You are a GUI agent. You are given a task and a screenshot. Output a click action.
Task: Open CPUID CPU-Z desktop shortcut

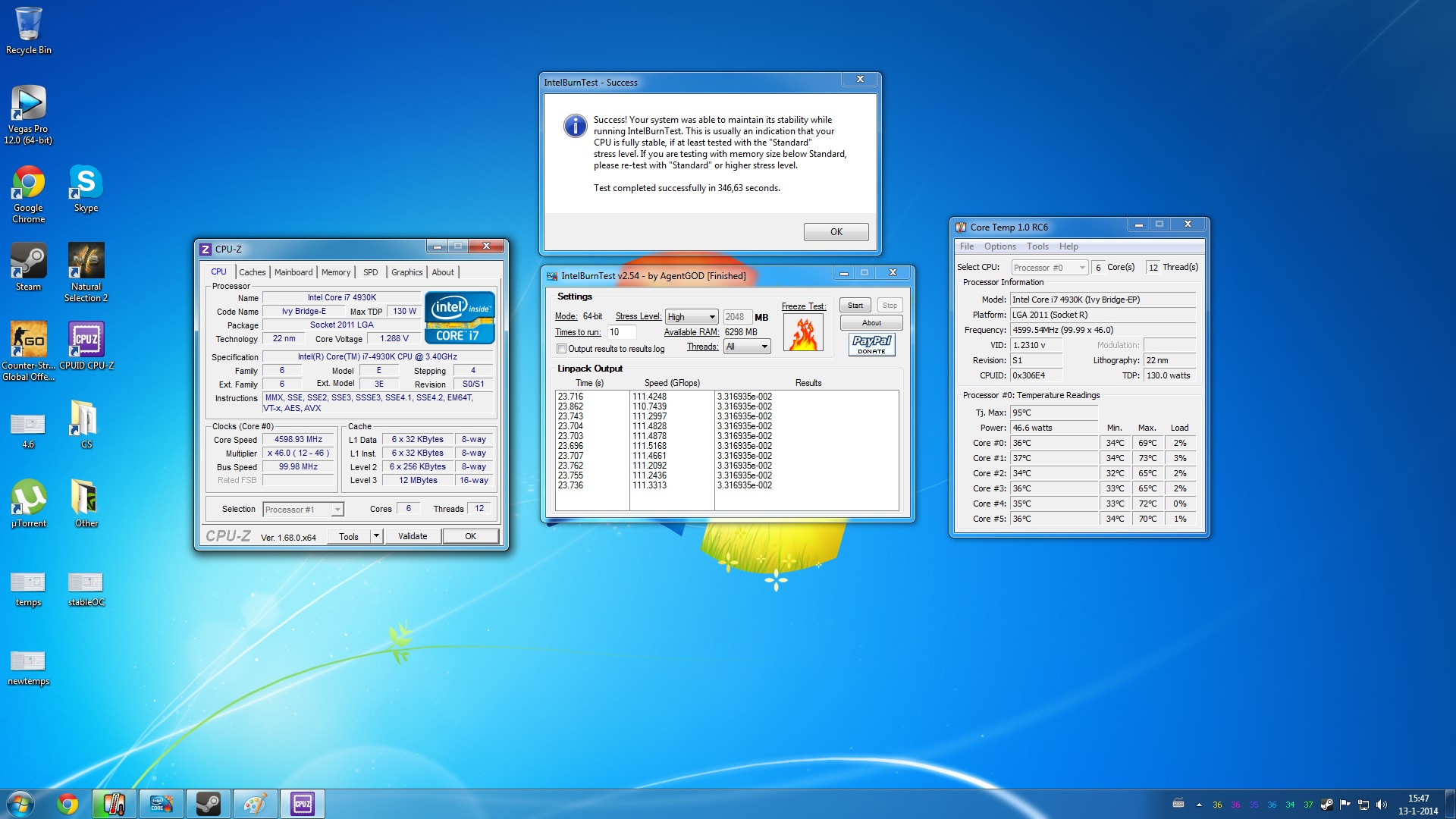86,346
